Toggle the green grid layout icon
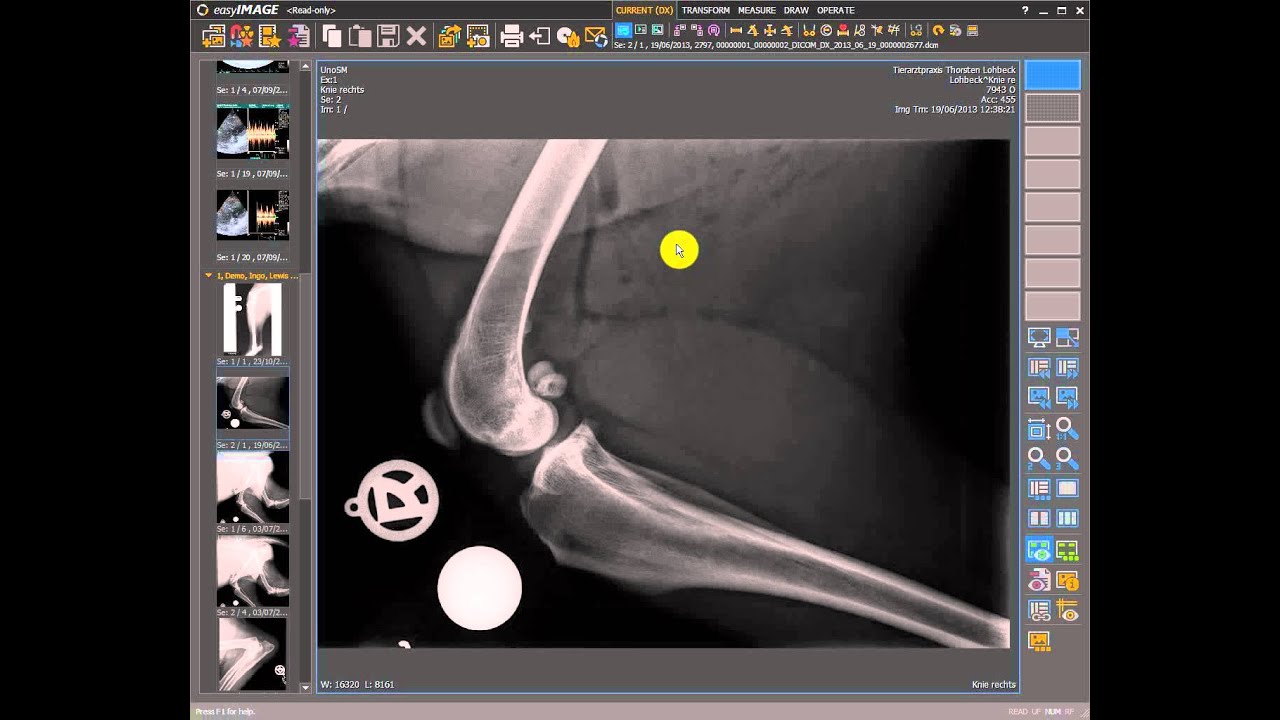1280x720 pixels. coord(1067,550)
